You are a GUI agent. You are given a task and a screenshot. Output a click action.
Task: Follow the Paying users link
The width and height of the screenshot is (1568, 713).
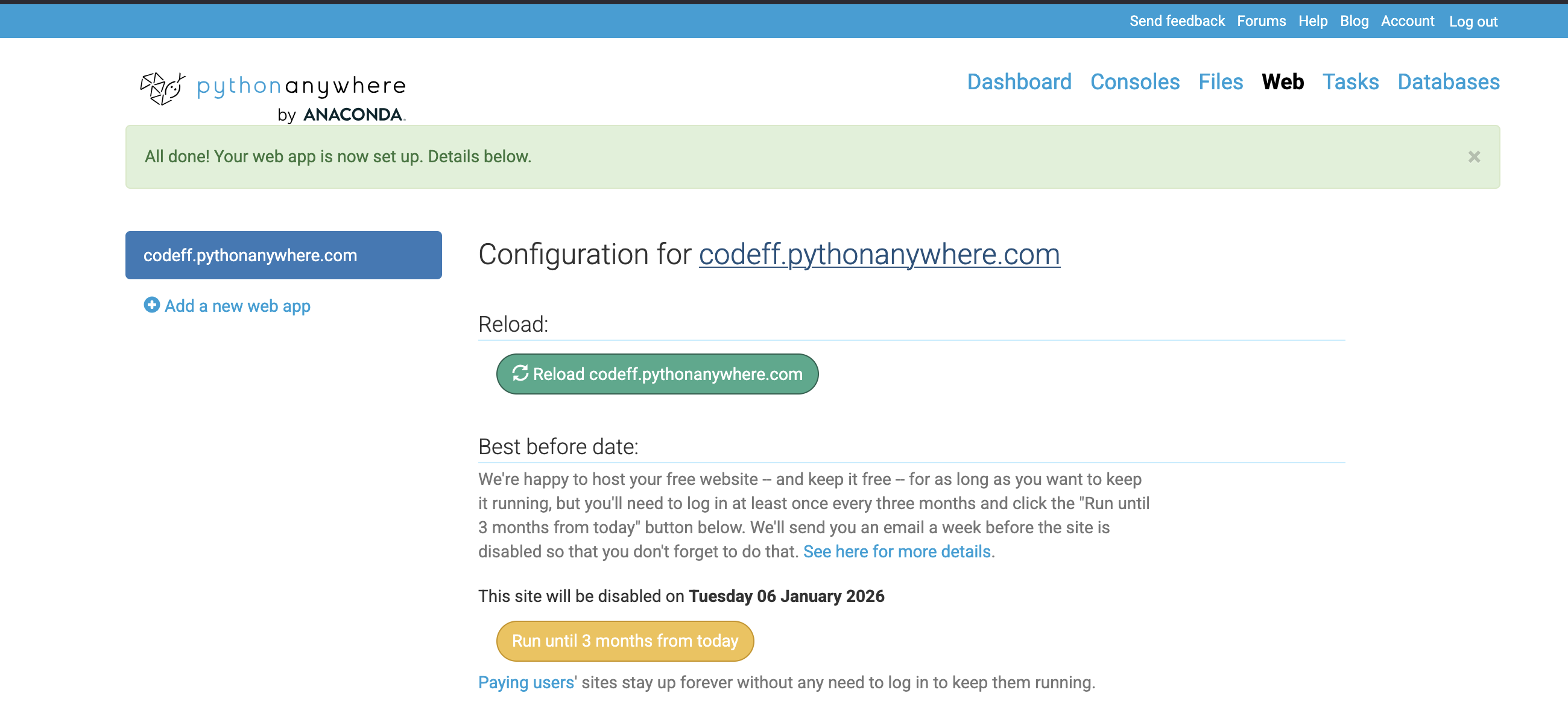click(x=526, y=683)
